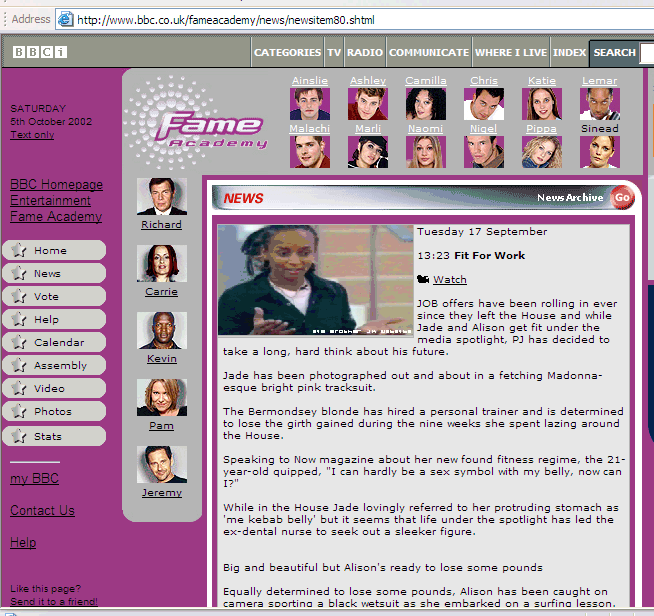The width and height of the screenshot is (654, 616).
Task: Click the Carrie name link
Action: click(x=161, y=292)
